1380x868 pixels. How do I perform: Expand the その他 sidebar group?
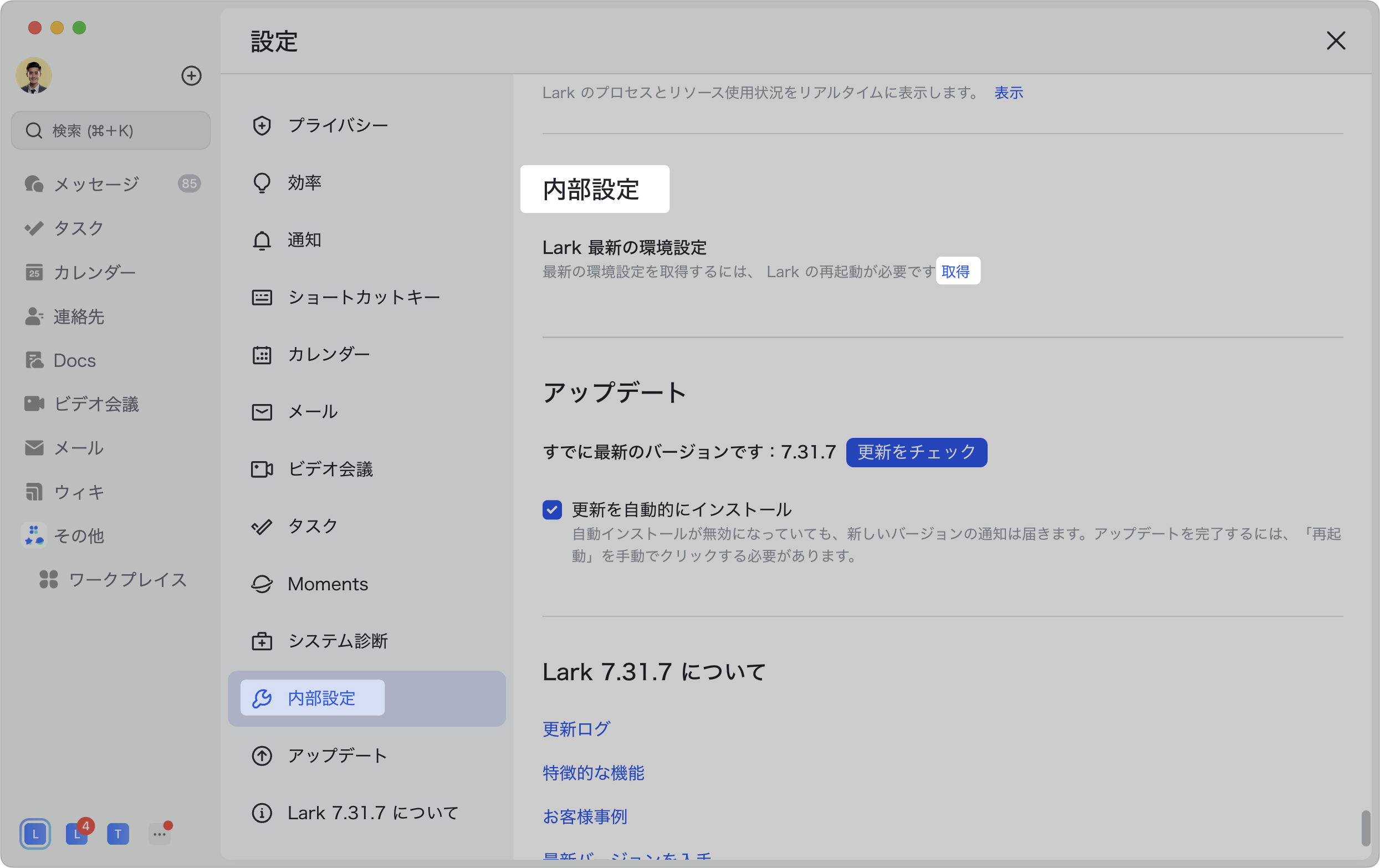click(79, 535)
